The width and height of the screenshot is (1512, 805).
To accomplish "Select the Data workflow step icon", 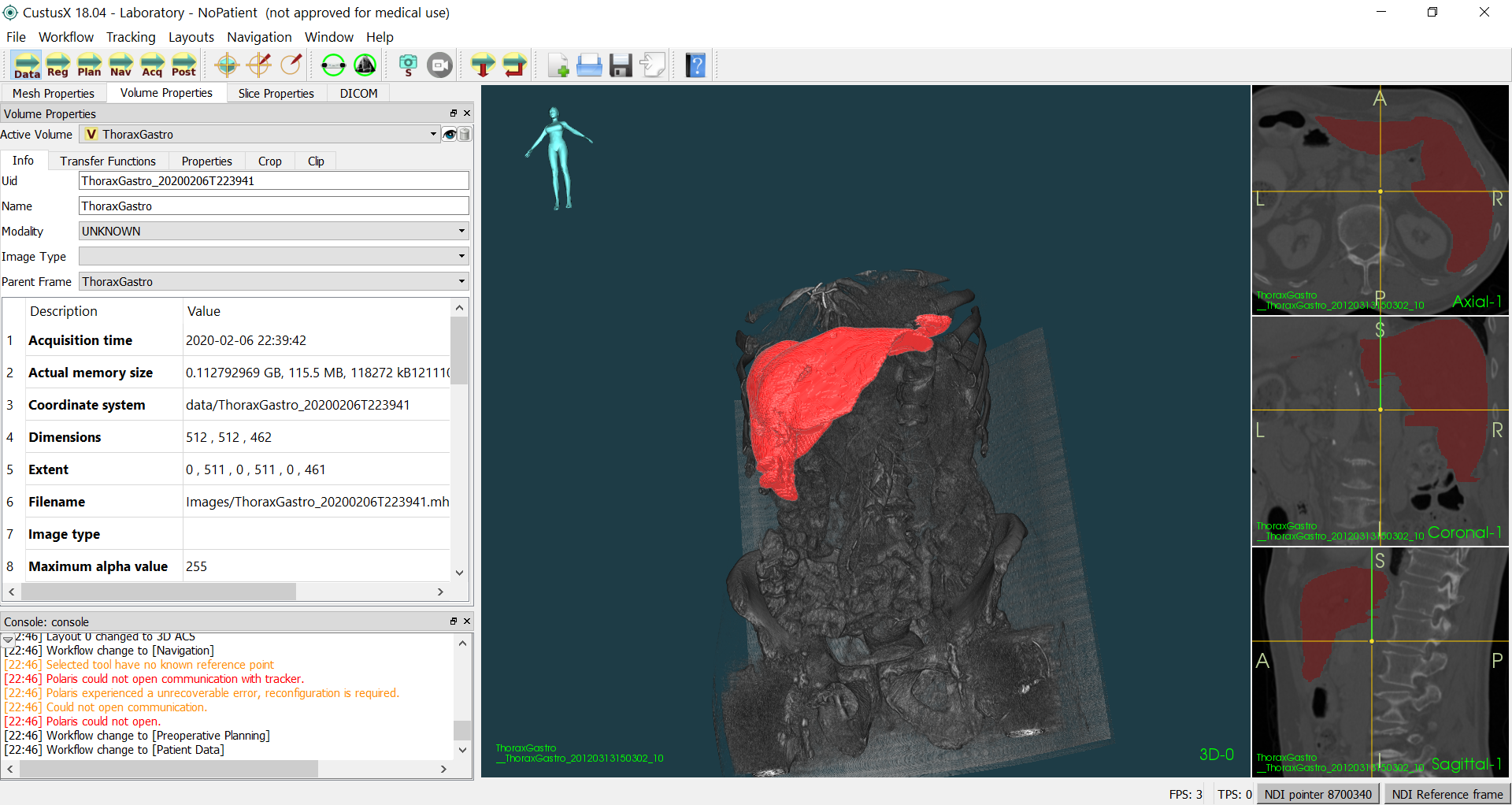I will coord(27,65).
